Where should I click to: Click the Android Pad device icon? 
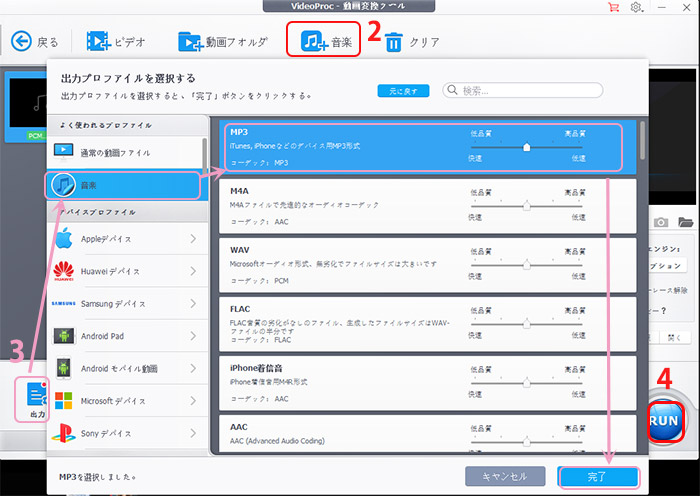pyautogui.click(x=64, y=336)
